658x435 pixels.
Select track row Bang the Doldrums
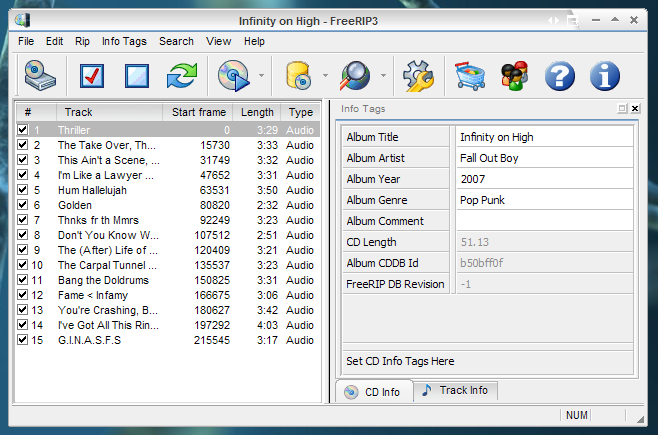(x=168, y=280)
